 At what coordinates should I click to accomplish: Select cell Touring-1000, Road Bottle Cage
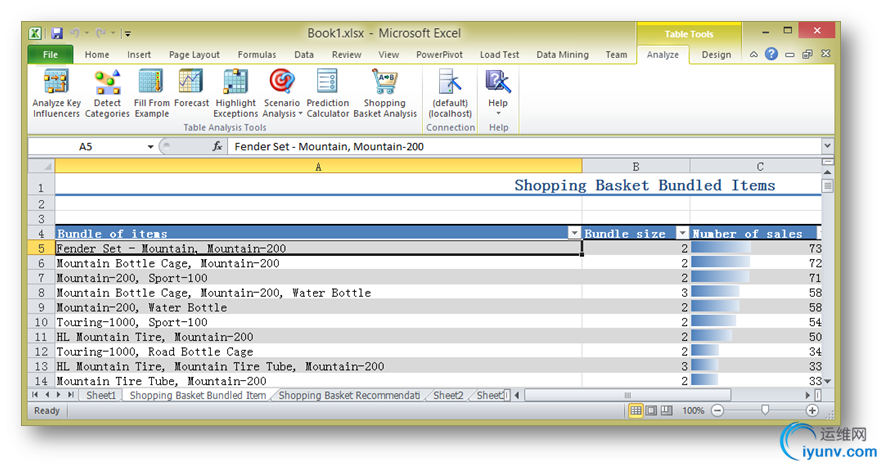tap(318, 351)
